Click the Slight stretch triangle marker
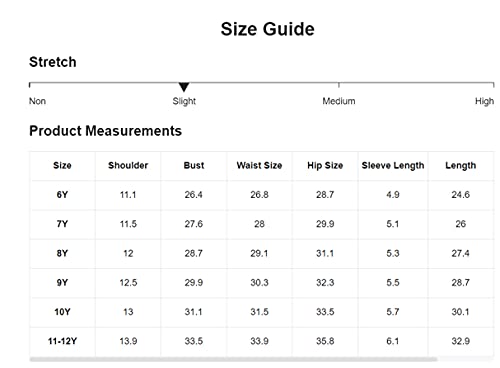 pos(184,87)
